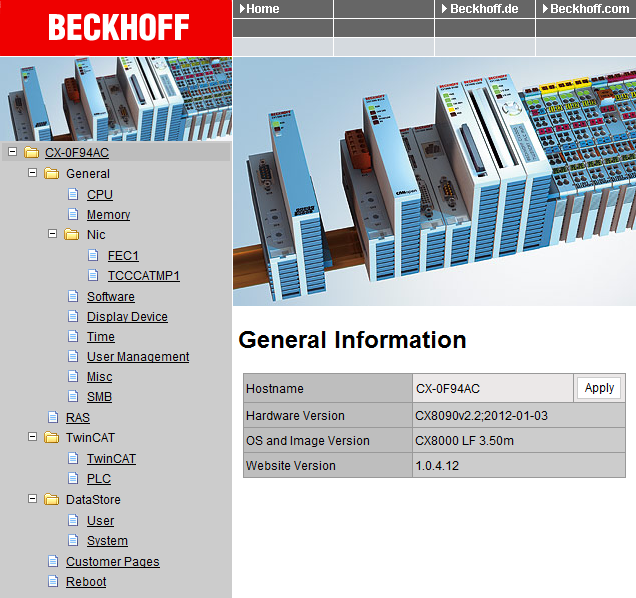The image size is (636, 598).
Task: Click the page icon next to Memory
Action: pos(73,214)
